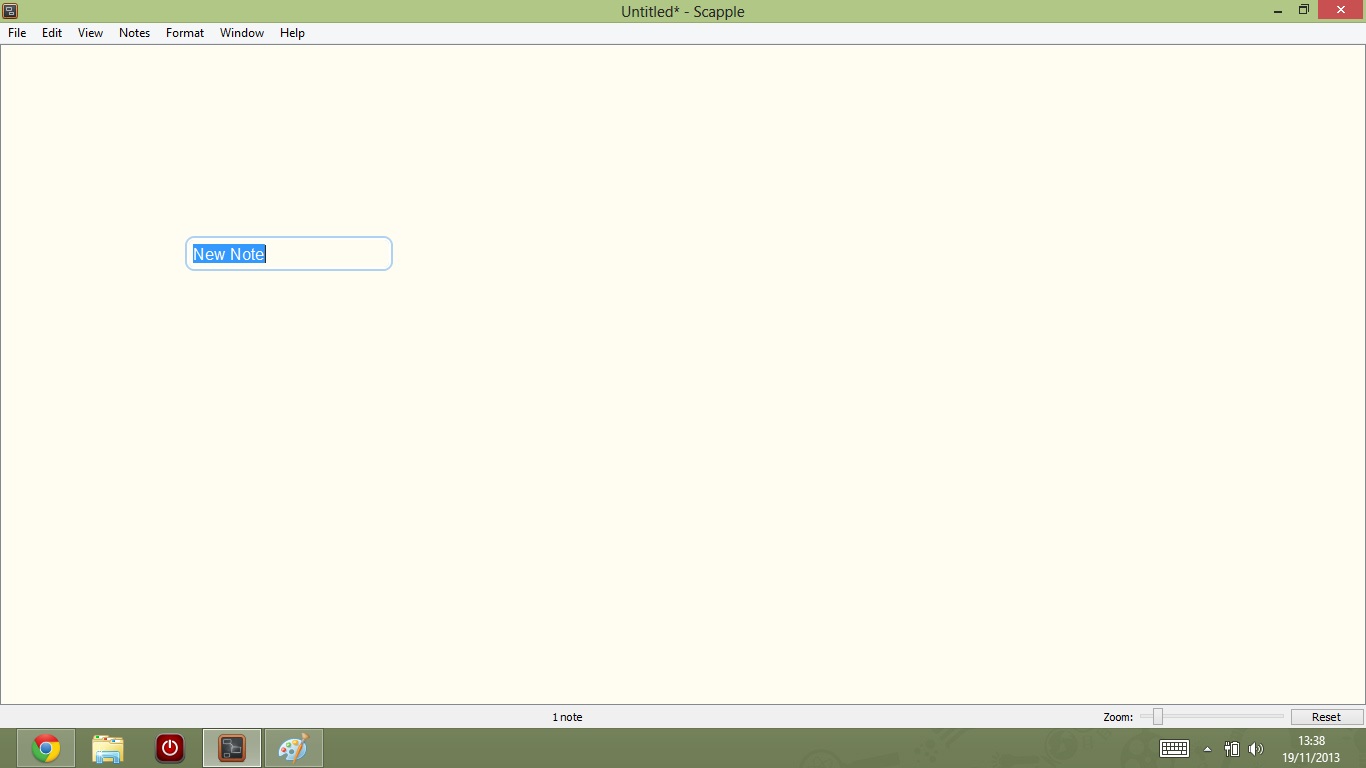Show hidden system tray icons

click(1207, 749)
